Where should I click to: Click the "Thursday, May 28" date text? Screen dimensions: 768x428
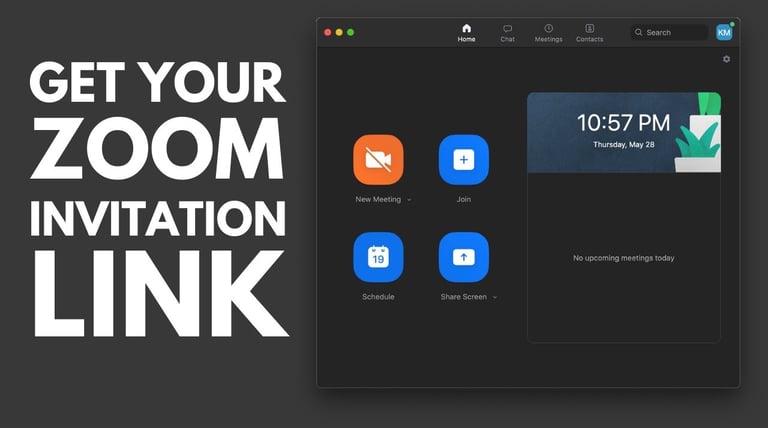coord(624,144)
